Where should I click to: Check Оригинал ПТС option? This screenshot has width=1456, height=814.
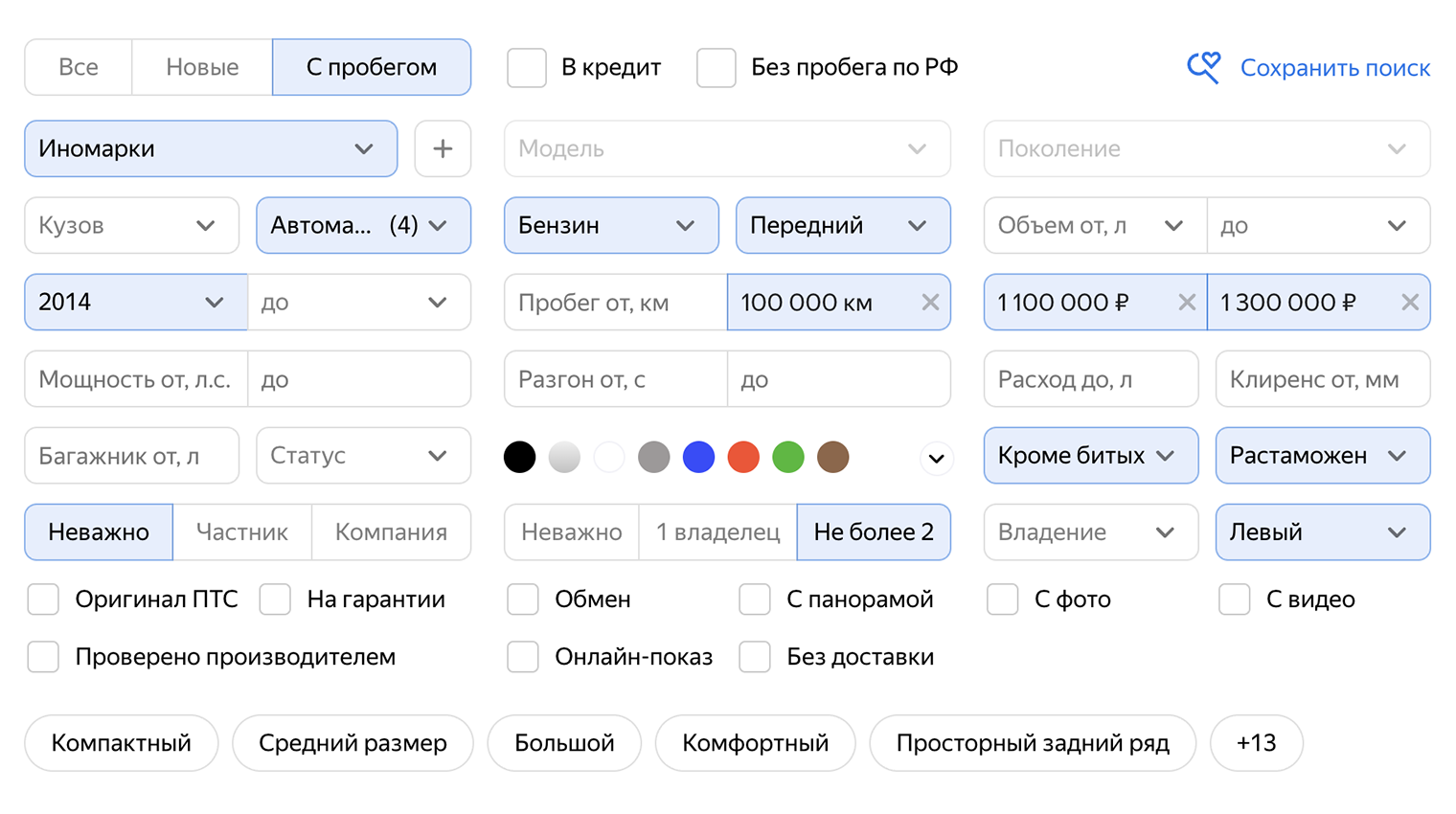point(43,599)
